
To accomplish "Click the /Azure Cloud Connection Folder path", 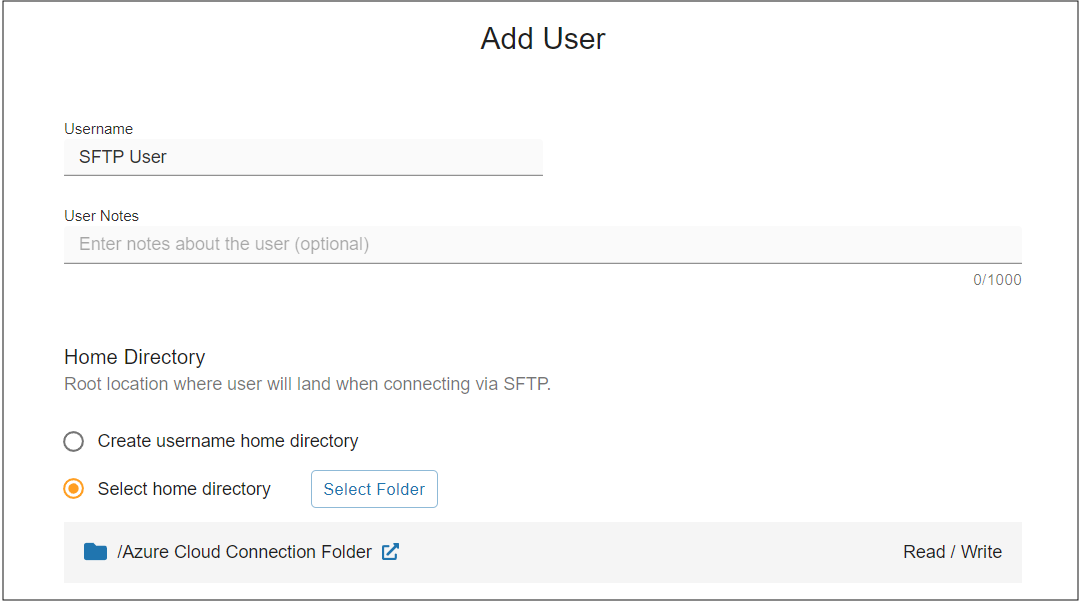I will [245, 551].
